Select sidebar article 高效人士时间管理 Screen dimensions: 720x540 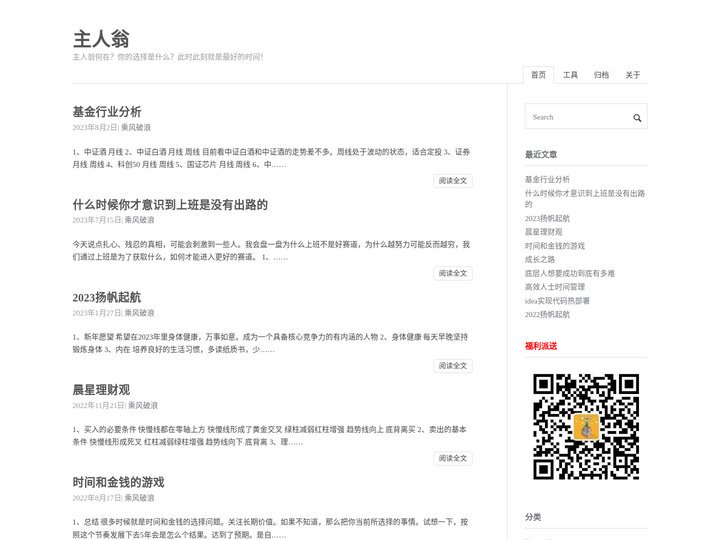click(x=555, y=287)
